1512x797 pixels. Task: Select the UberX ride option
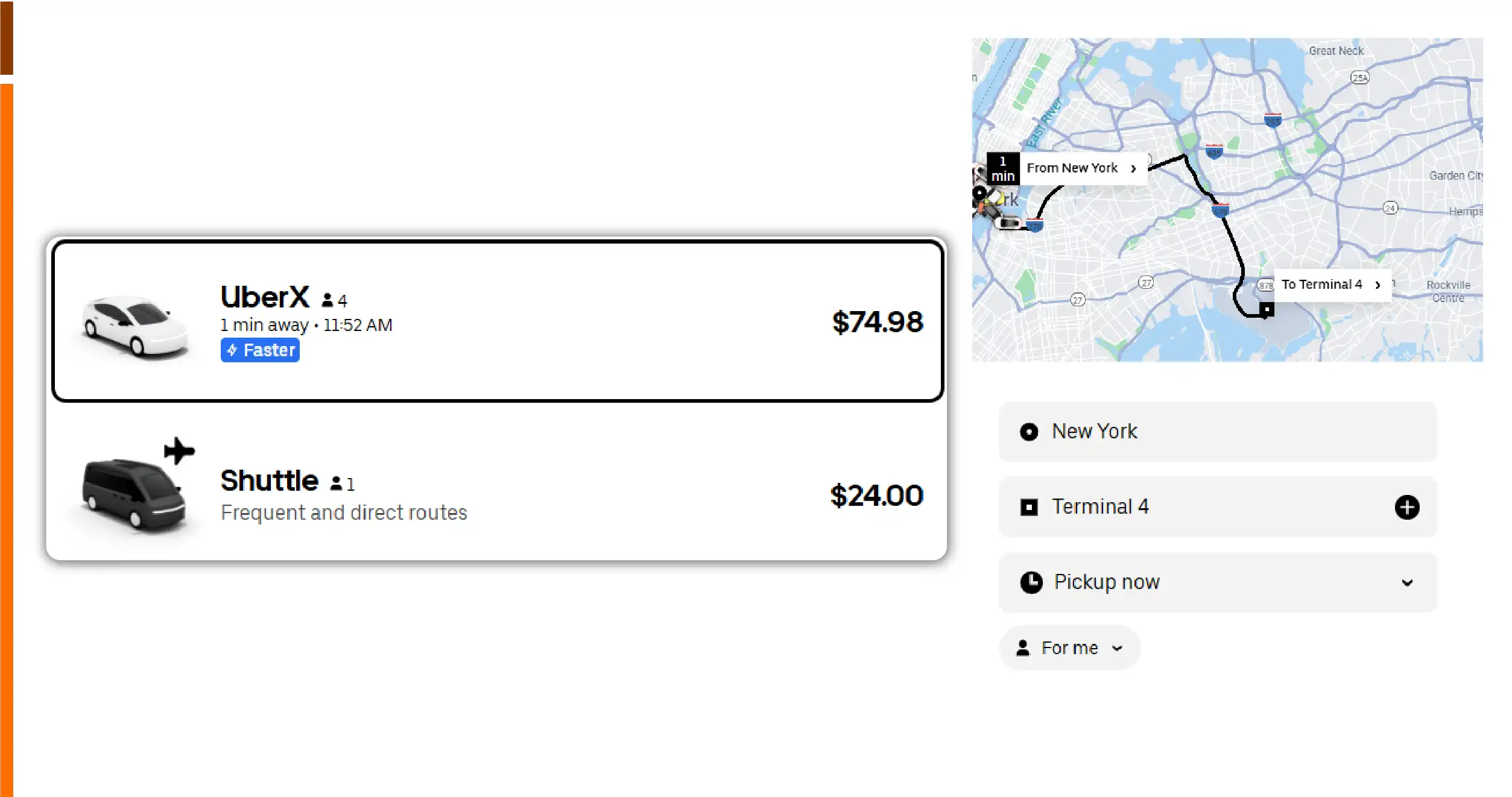click(x=498, y=321)
